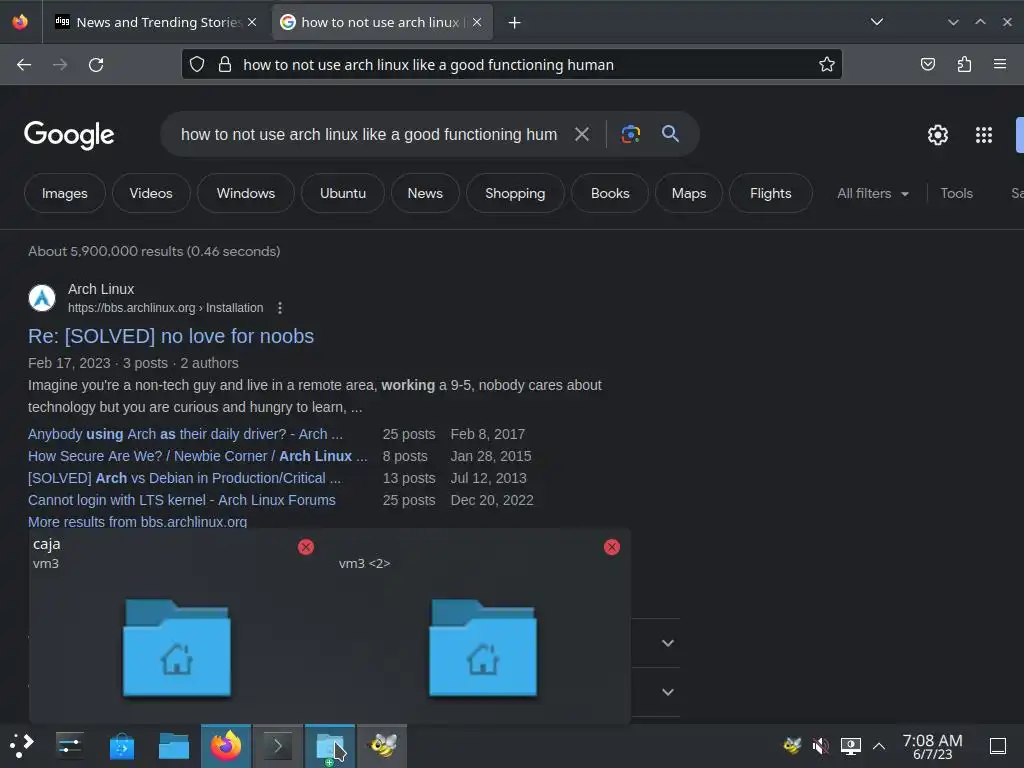Viewport: 1024px width, 768px height.
Task: Open the clock showing 7:08 AM
Action: click(932, 746)
